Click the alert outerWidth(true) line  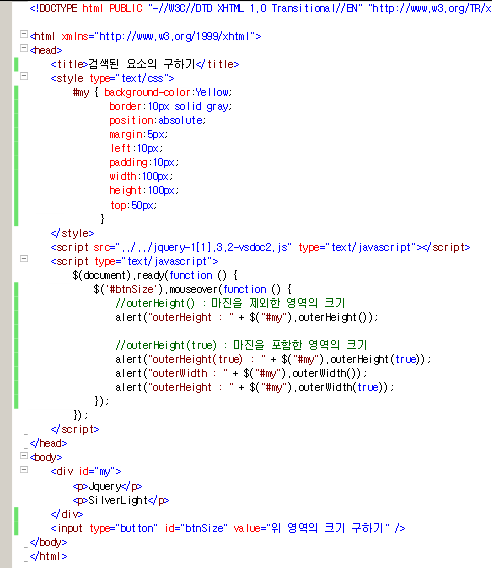pyautogui.click(x=254, y=388)
